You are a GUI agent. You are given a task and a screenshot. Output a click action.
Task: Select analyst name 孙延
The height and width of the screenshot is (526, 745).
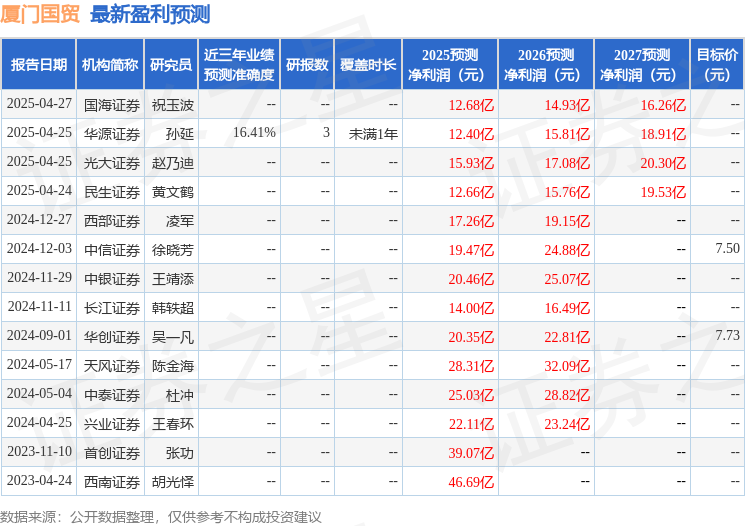(x=180, y=134)
